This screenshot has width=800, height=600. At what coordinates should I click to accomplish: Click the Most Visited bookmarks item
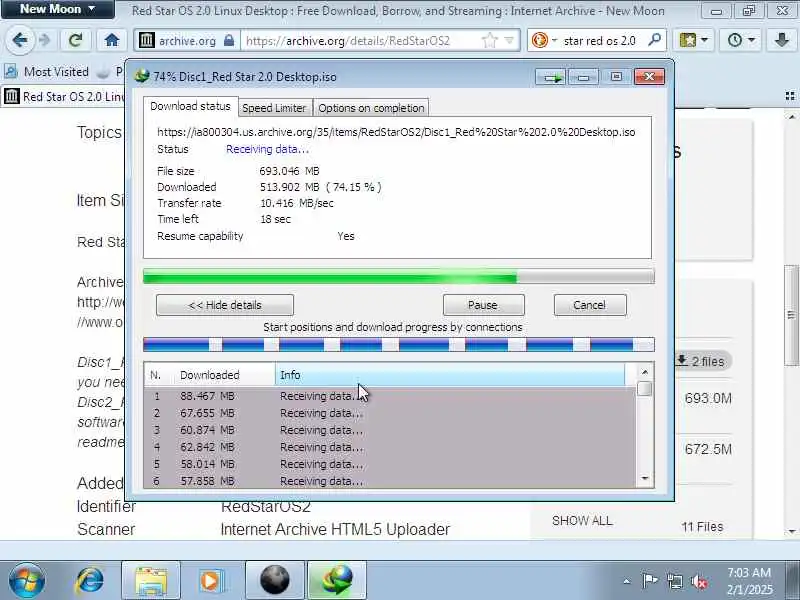(47, 72)
